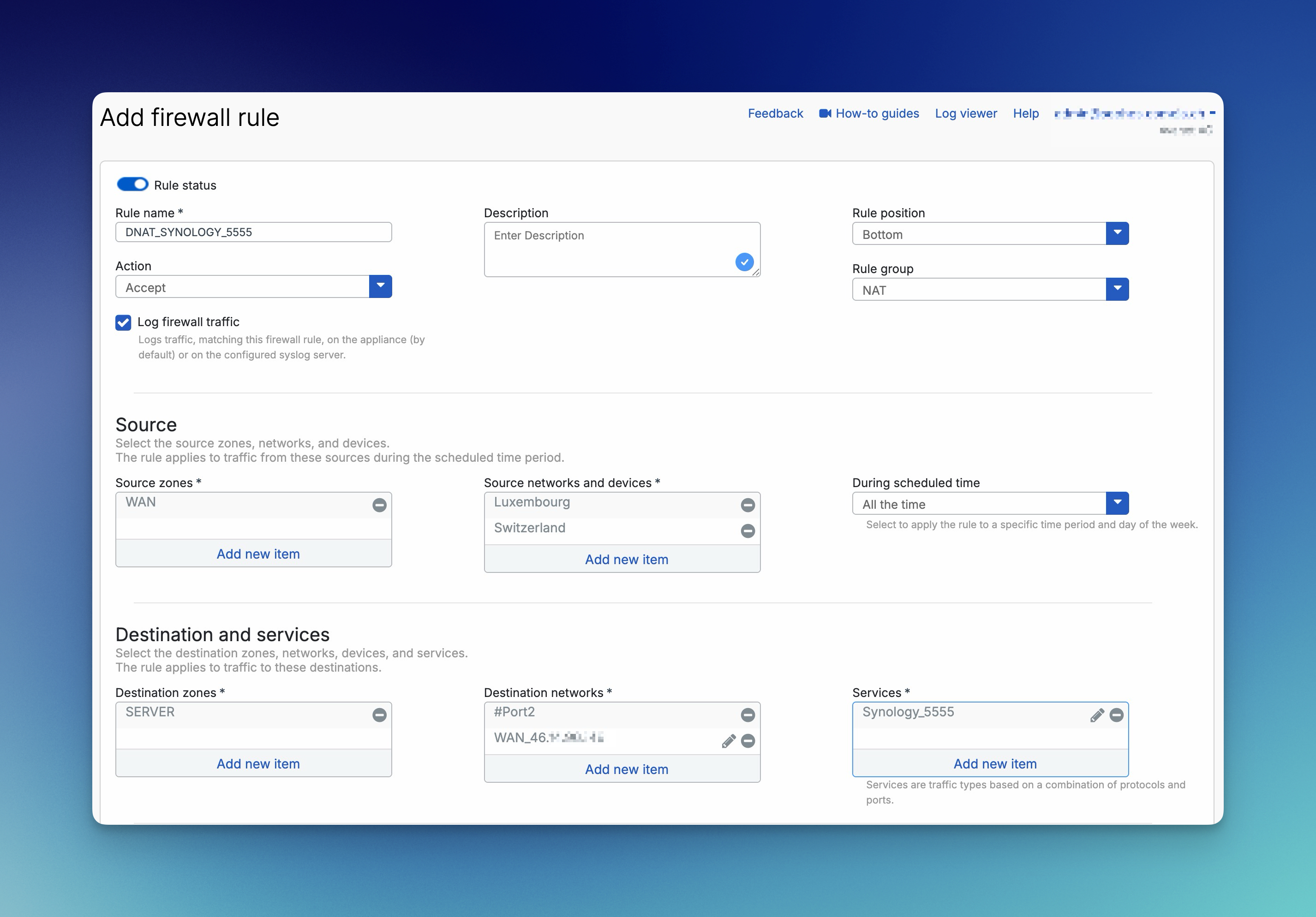
Task: Open the Rule group dropdown arrow
Action: tap(1117, 289)
